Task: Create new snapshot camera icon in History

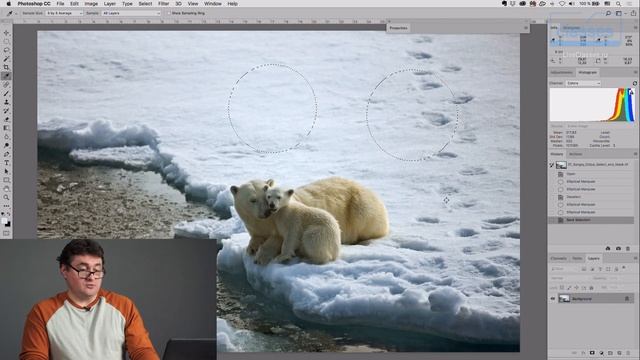Action: [x=618, y=248]
